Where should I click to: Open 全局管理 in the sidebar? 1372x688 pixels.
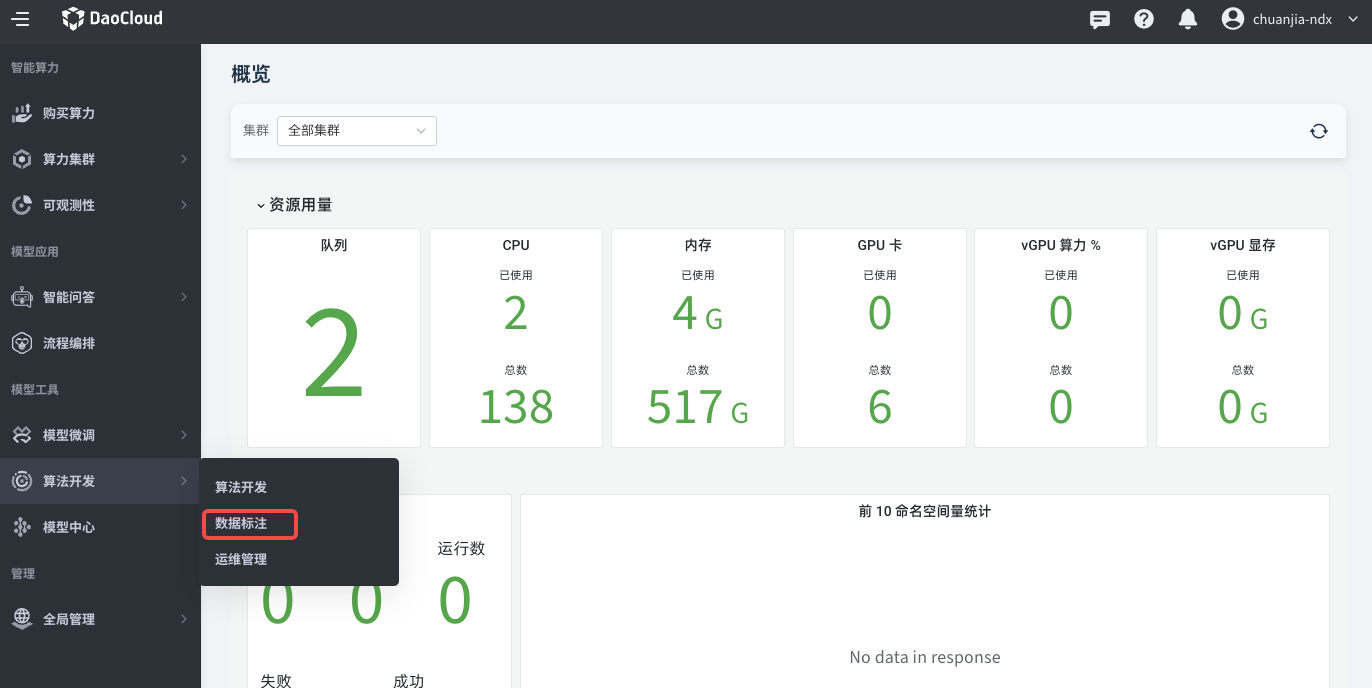pos(69,619)
